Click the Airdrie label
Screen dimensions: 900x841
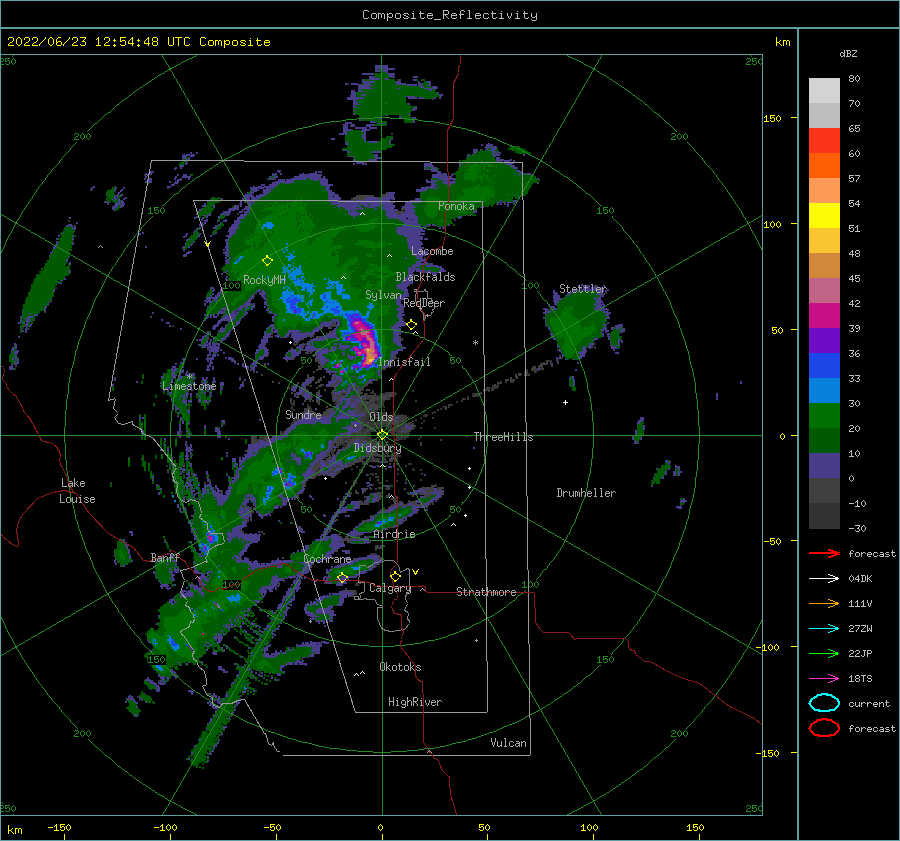394,534
